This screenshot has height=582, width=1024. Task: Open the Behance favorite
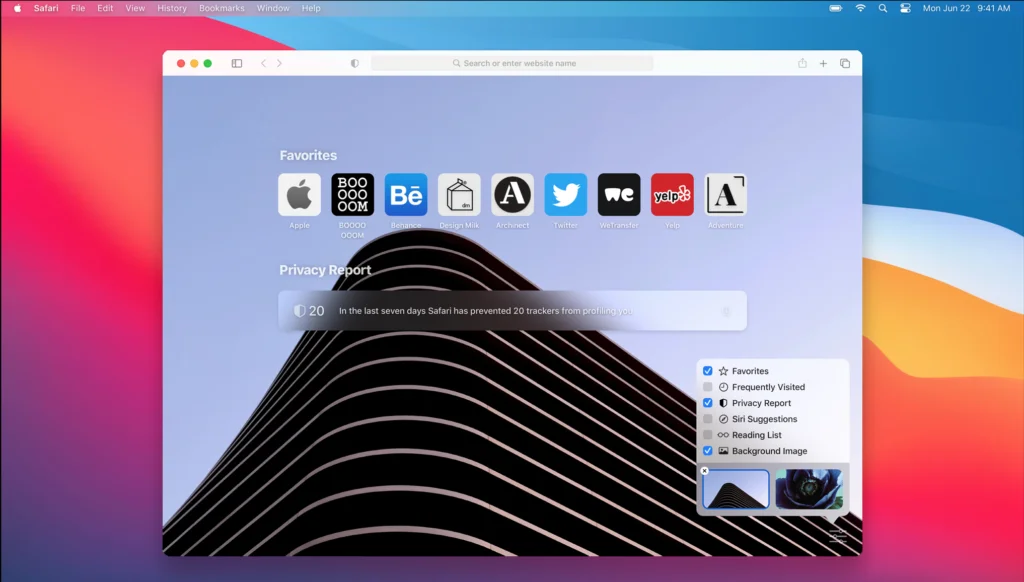coord(406,195)
